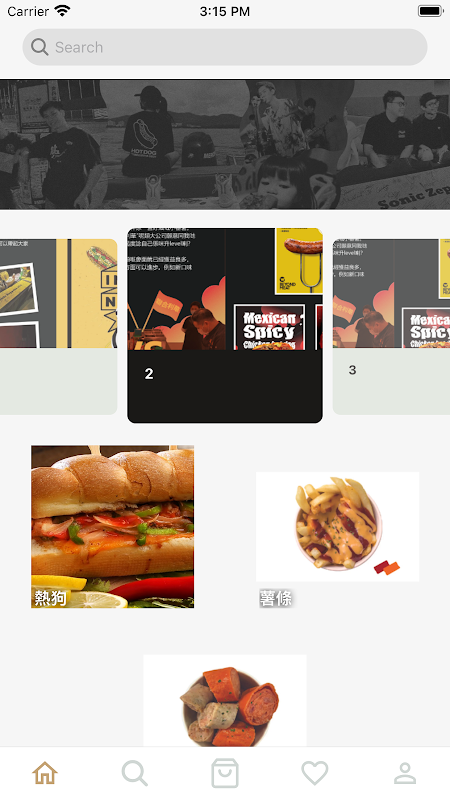Tap the clock time in status bar
The image size is (450, 800).
(225, 11)
